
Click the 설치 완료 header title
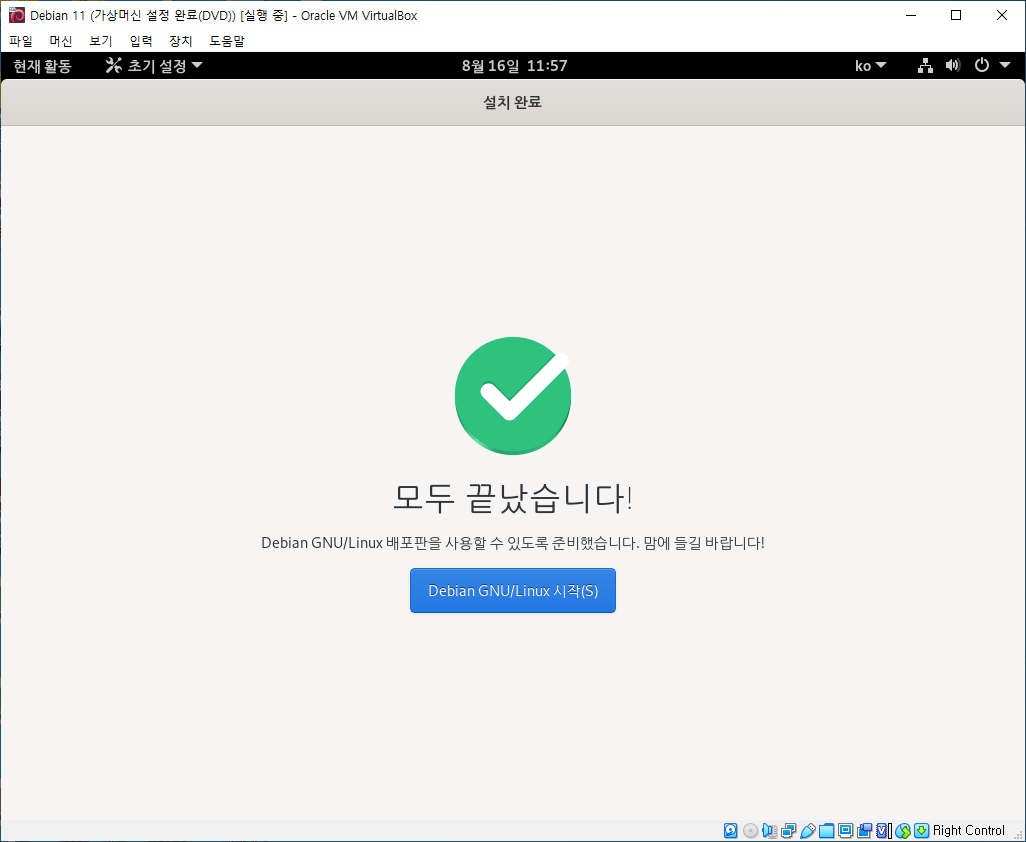[512, 102]
